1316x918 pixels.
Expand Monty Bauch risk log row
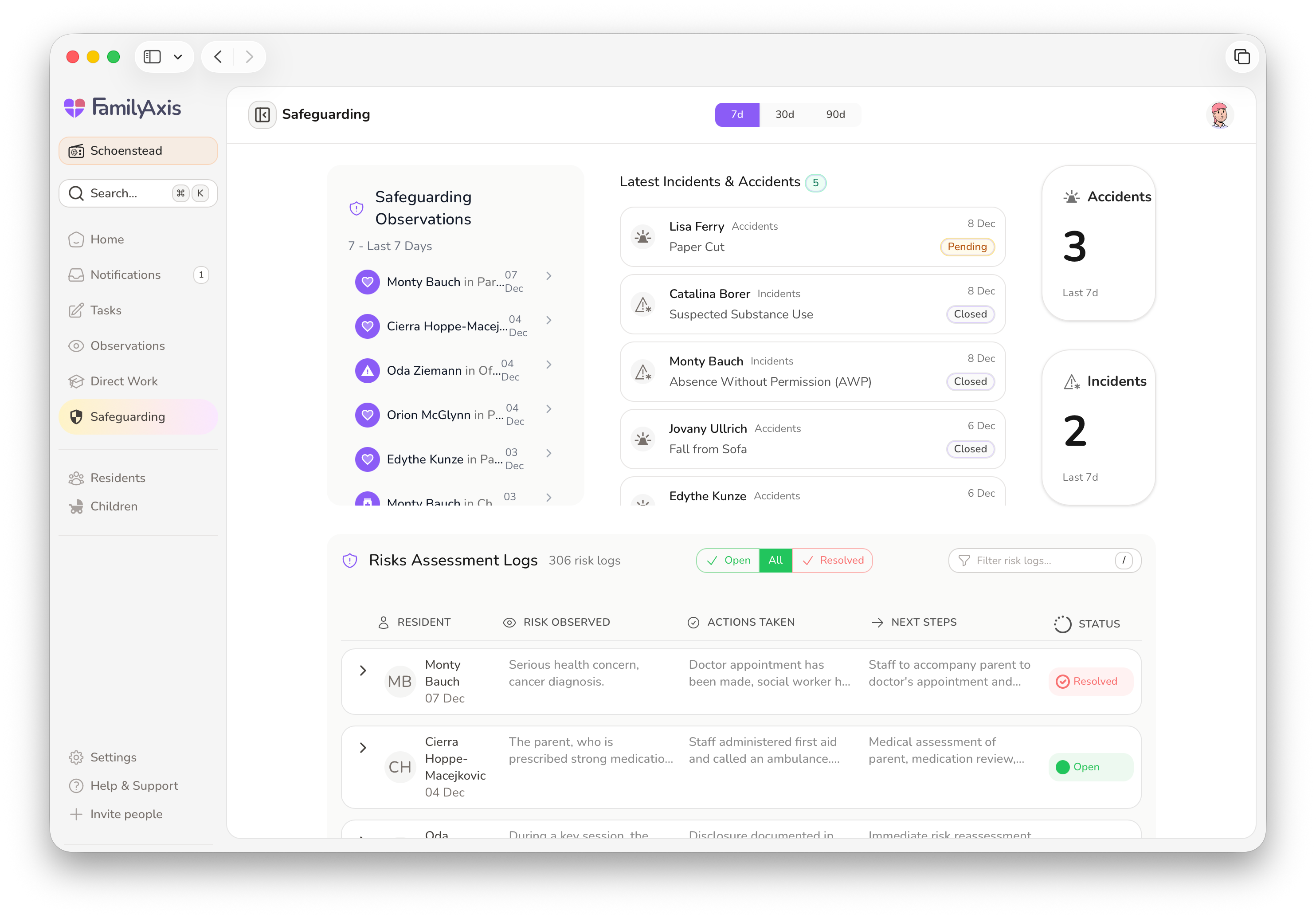tap(363, 670)
